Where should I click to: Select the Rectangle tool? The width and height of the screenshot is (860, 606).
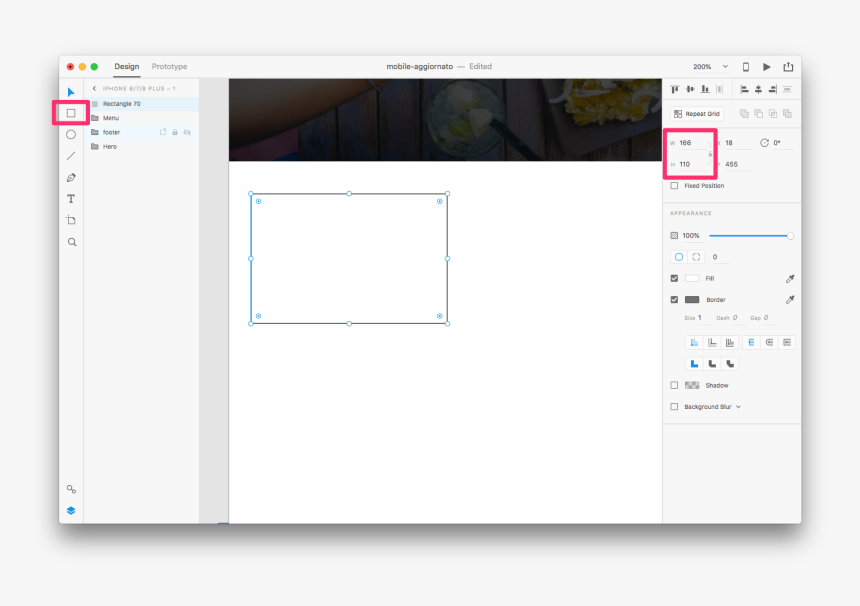[x=71, y=113]
